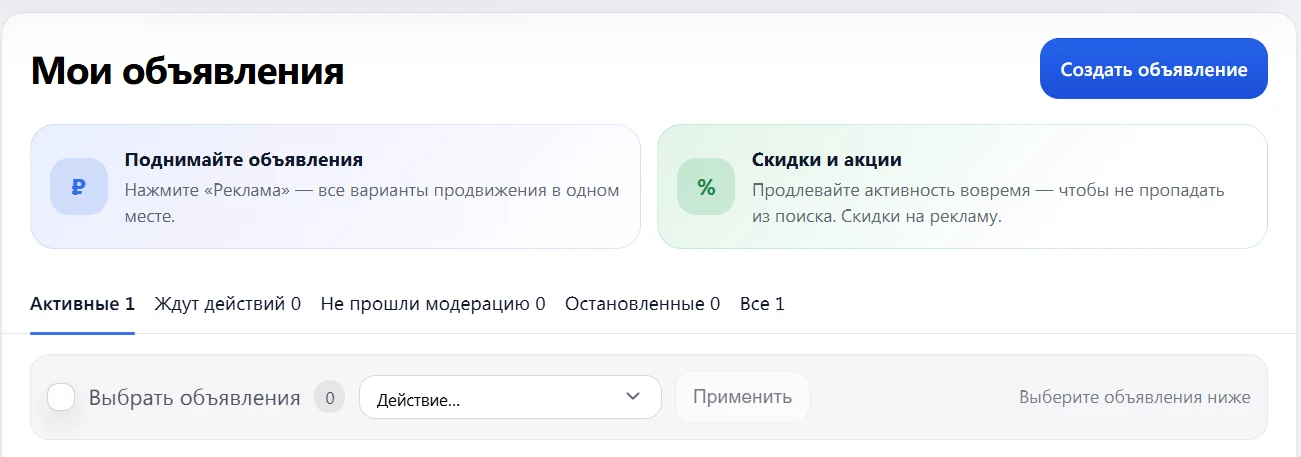The width and height of the screenshot is (1301, 457).
Task: Click the Применить button
Action: pos(742,397)
